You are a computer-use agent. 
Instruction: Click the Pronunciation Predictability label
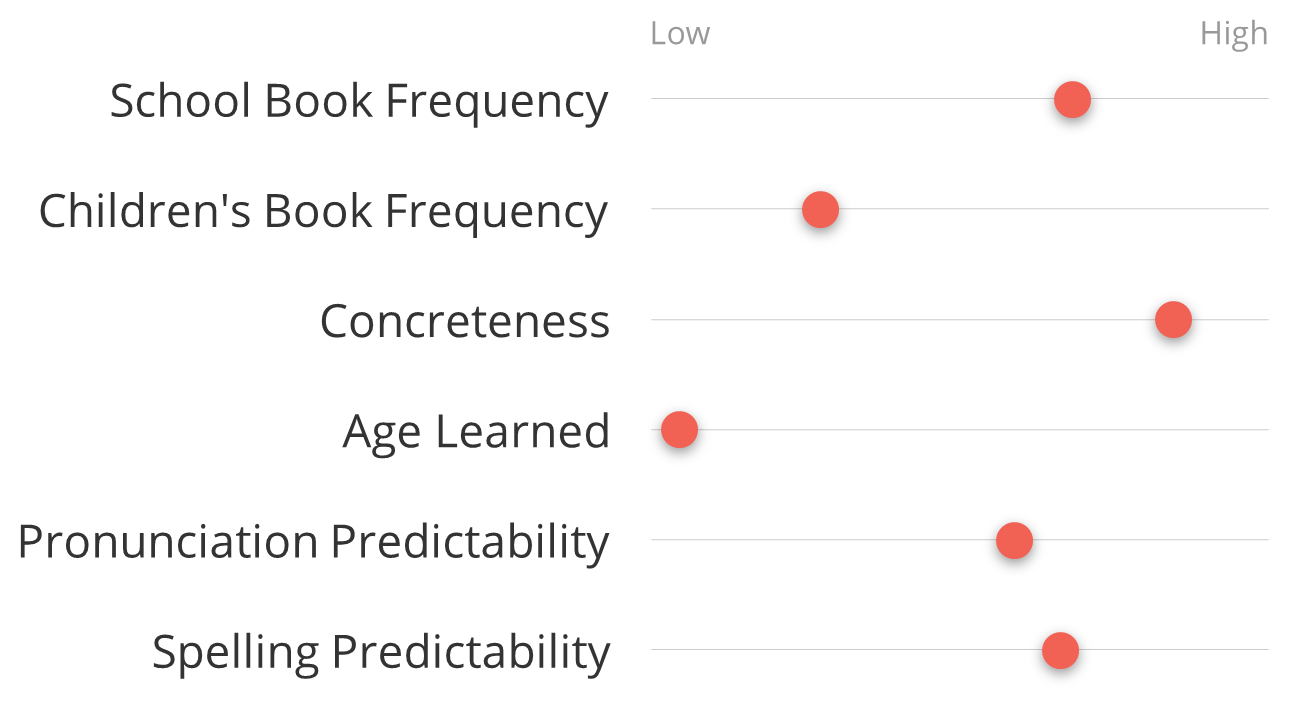(313, 542)
